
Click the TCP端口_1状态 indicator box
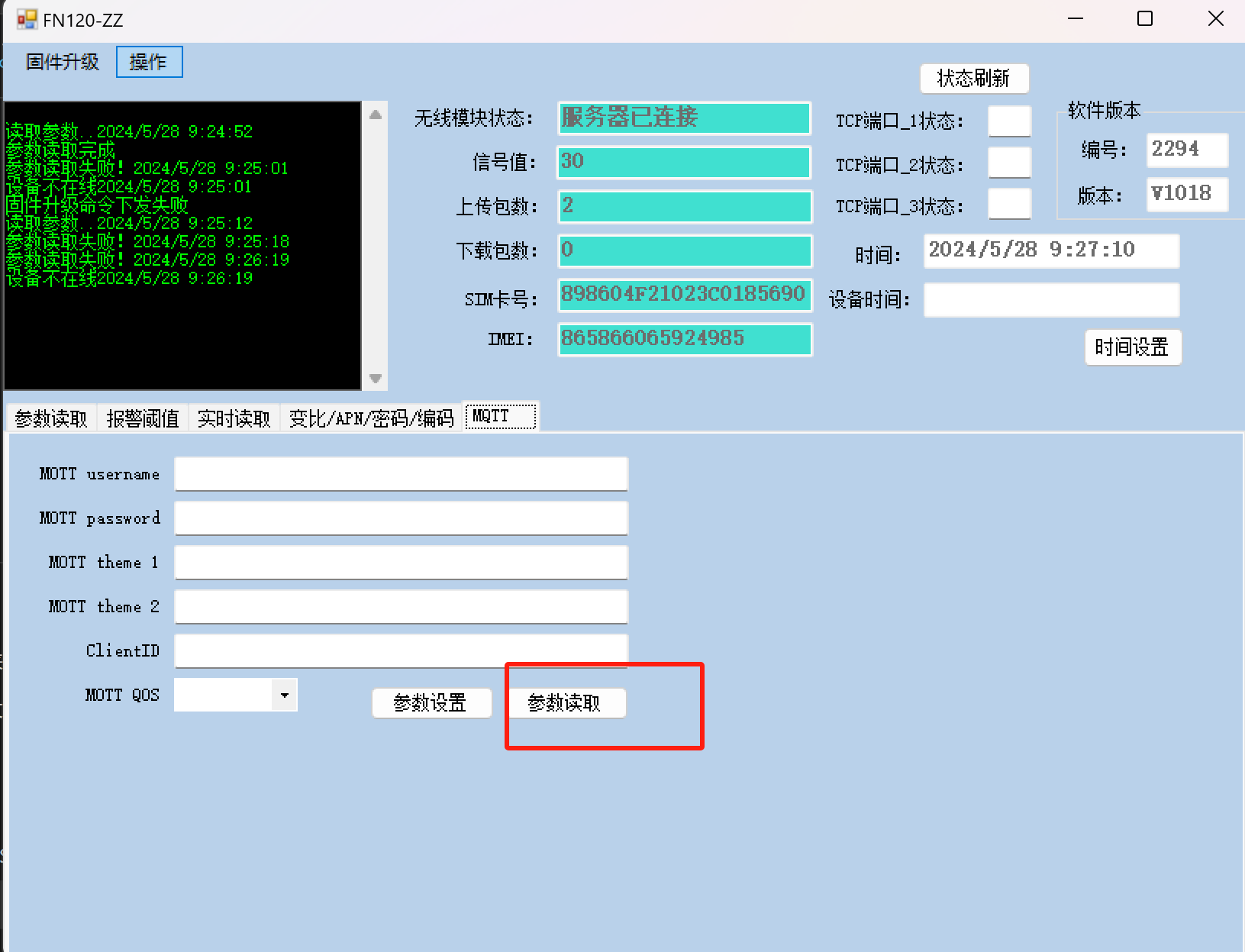click(x=1009, y=121)
